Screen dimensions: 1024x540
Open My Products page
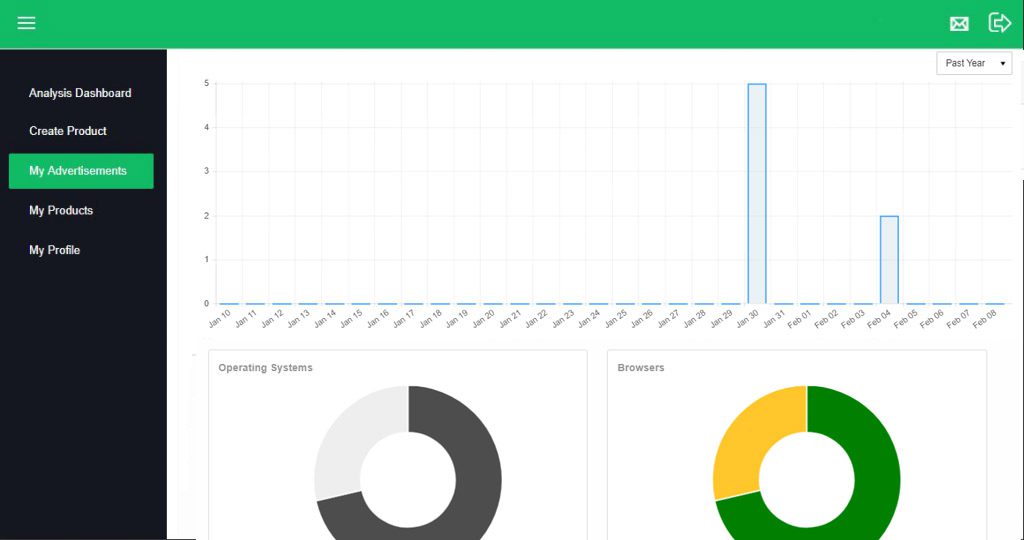61,210
